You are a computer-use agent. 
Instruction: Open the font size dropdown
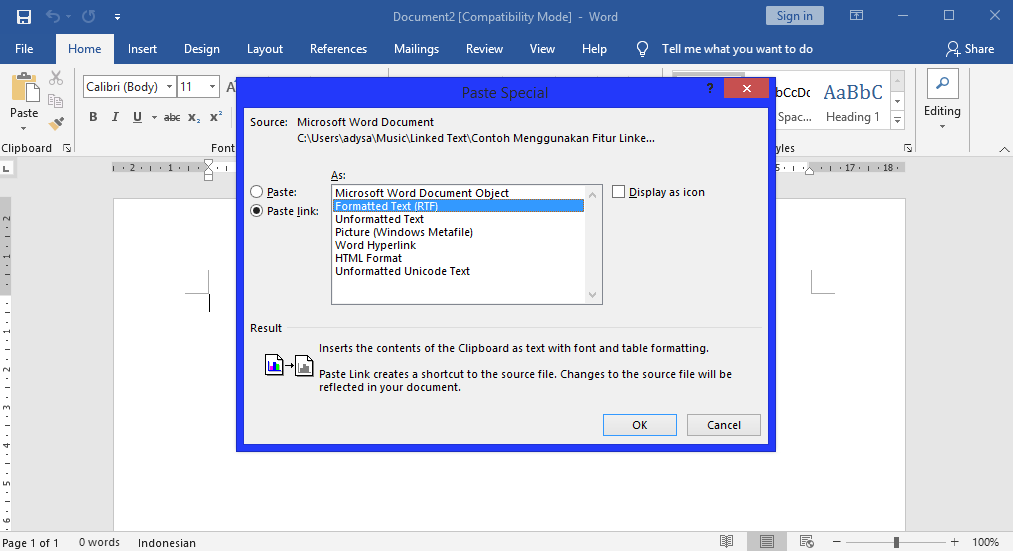212,87
